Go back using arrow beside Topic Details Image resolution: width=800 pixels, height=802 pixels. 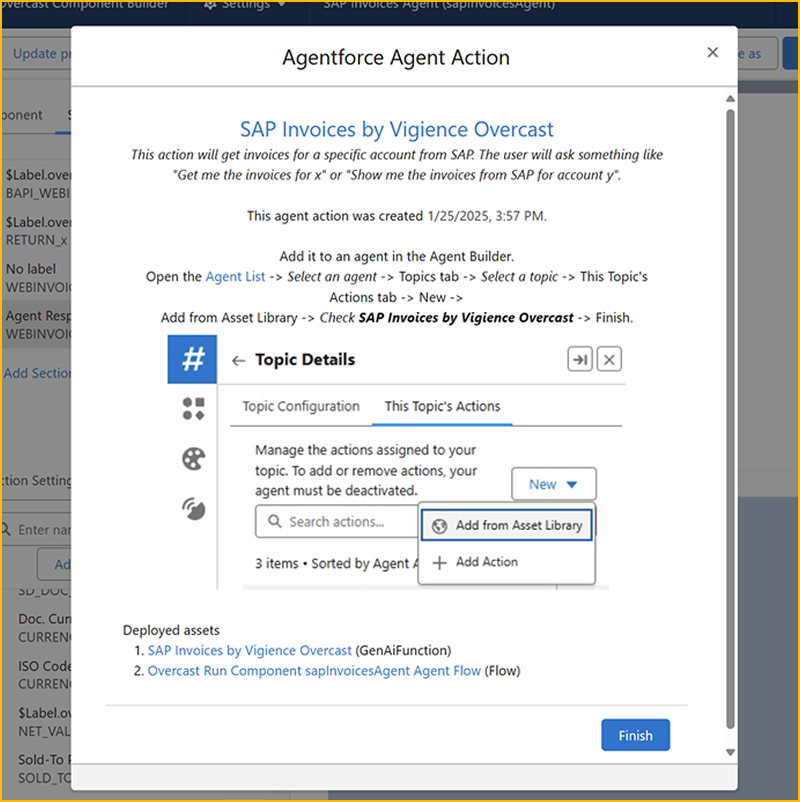point(238,360)
